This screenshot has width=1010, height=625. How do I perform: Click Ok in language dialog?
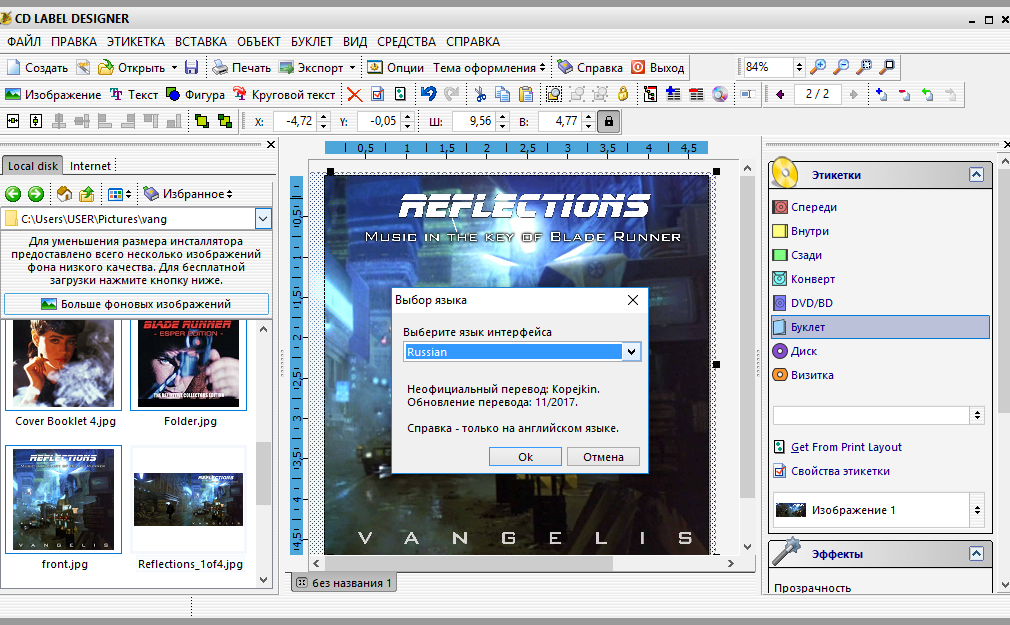tap(525, 457)
